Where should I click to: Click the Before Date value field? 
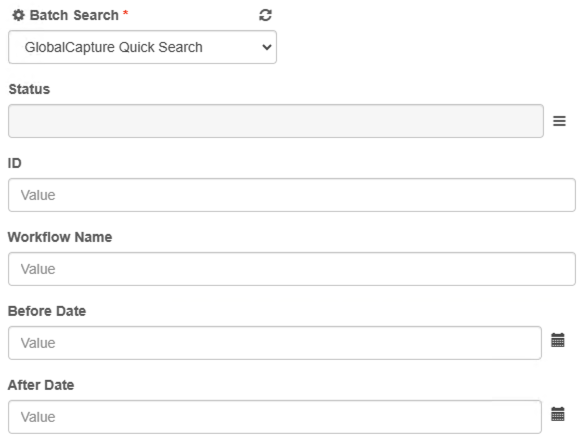[x=275, y=343]
